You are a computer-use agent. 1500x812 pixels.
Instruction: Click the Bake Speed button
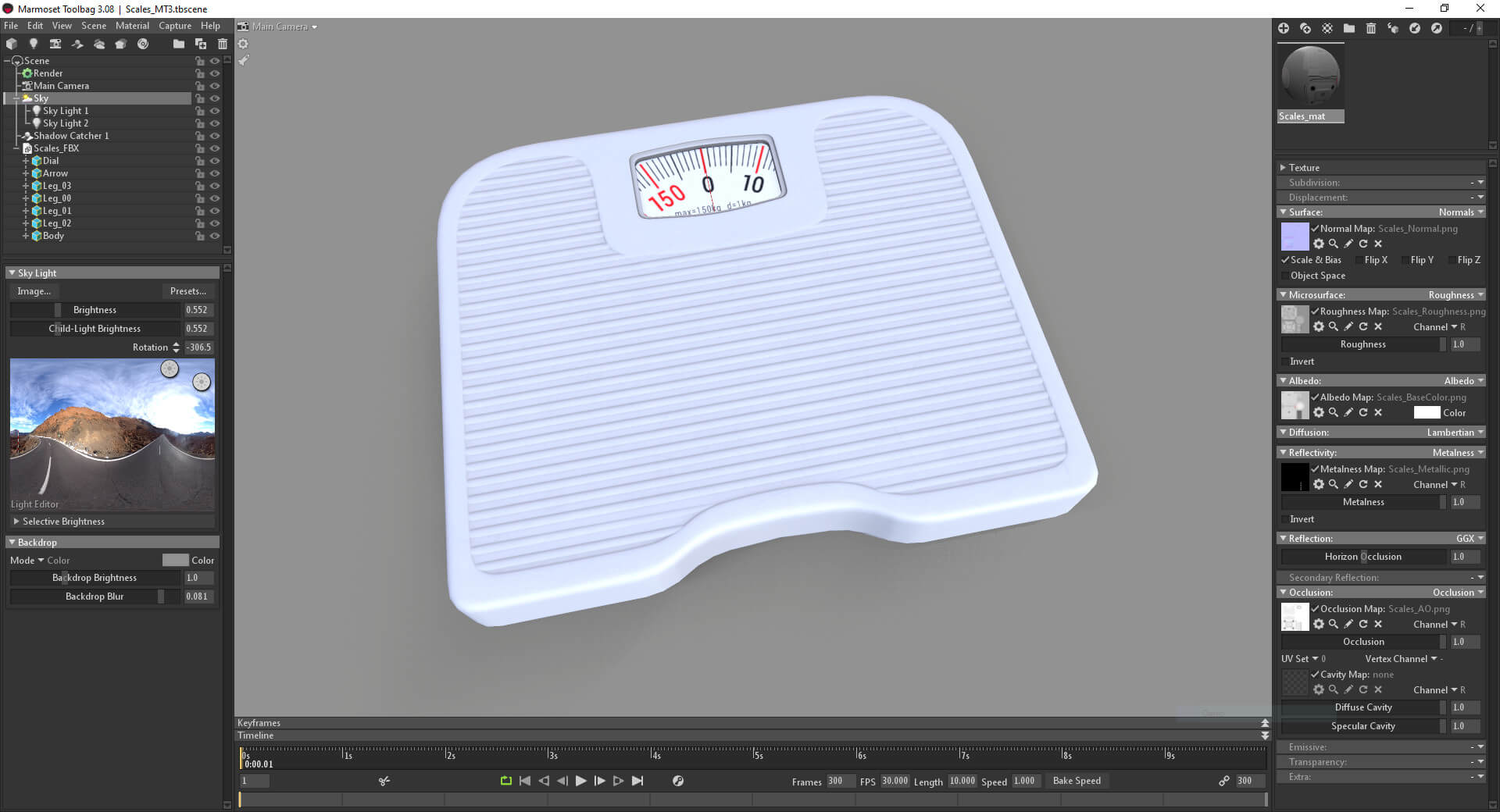coord(1077,781)
